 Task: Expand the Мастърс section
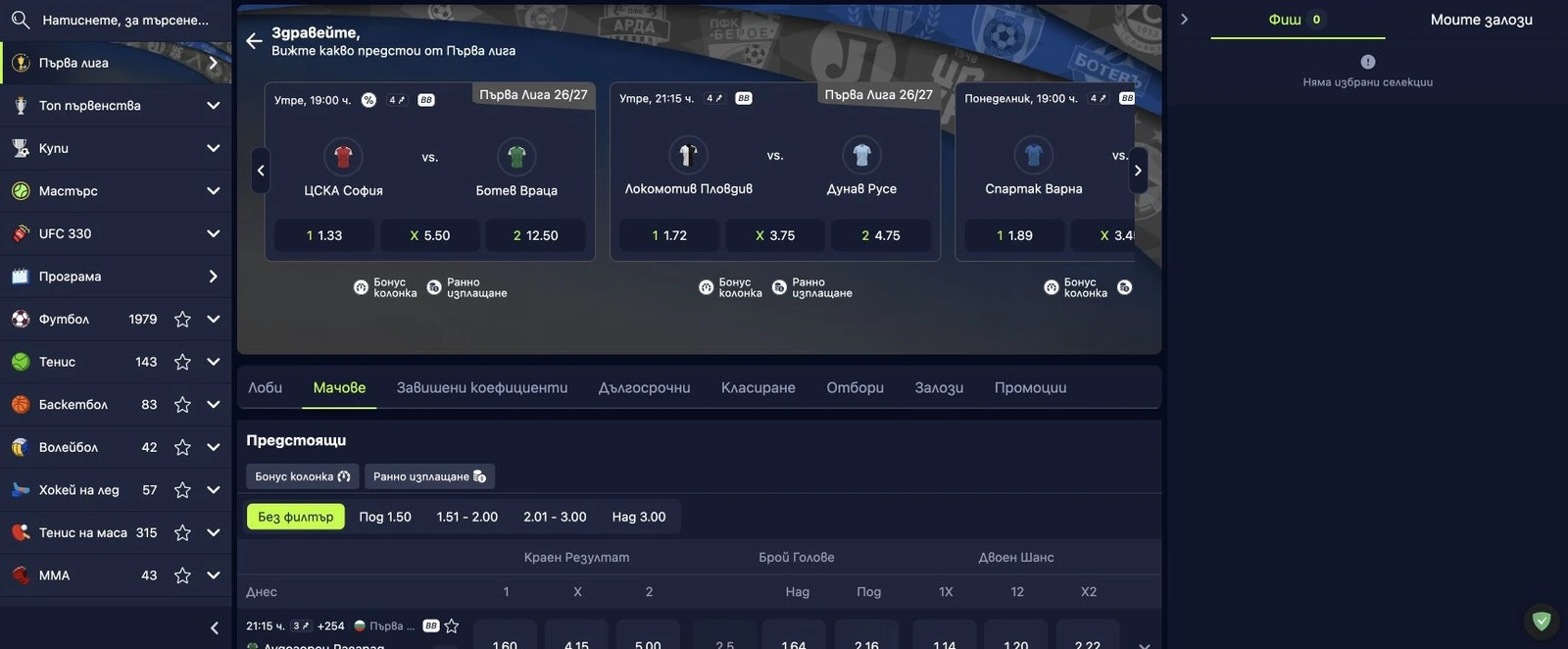[213, 191]
